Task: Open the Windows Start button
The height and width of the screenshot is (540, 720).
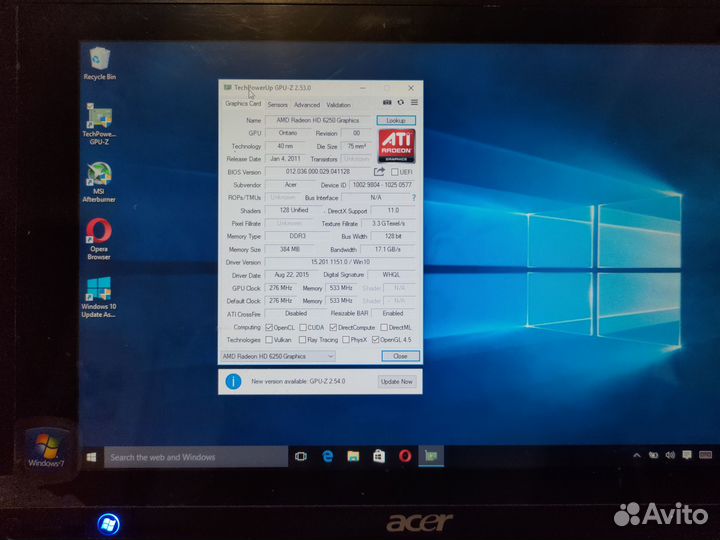Action: coord(91,457)
